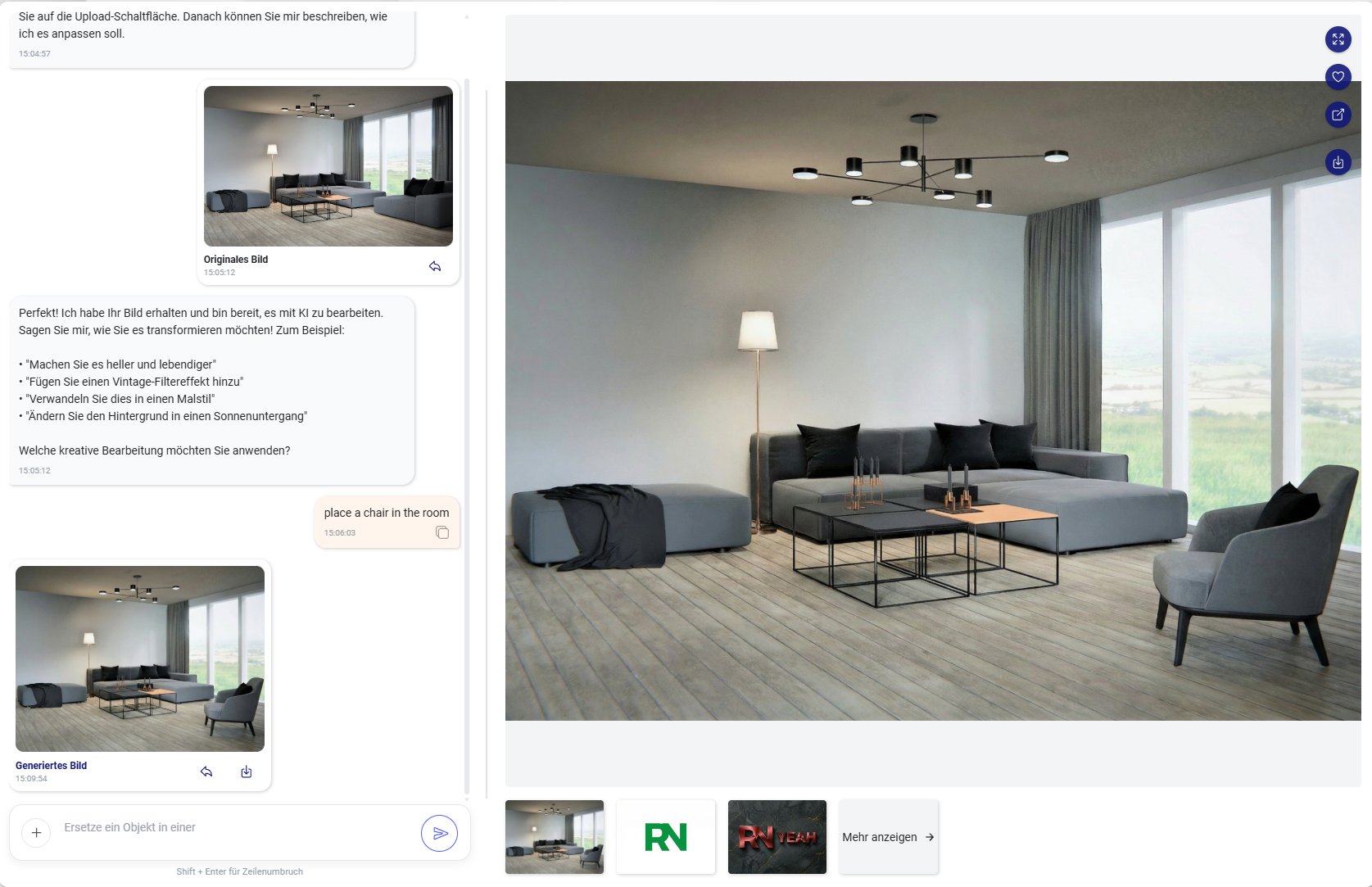Select the living room gallery thumbnail
The image size is (1372, 887).
click(x=555, y=837)
